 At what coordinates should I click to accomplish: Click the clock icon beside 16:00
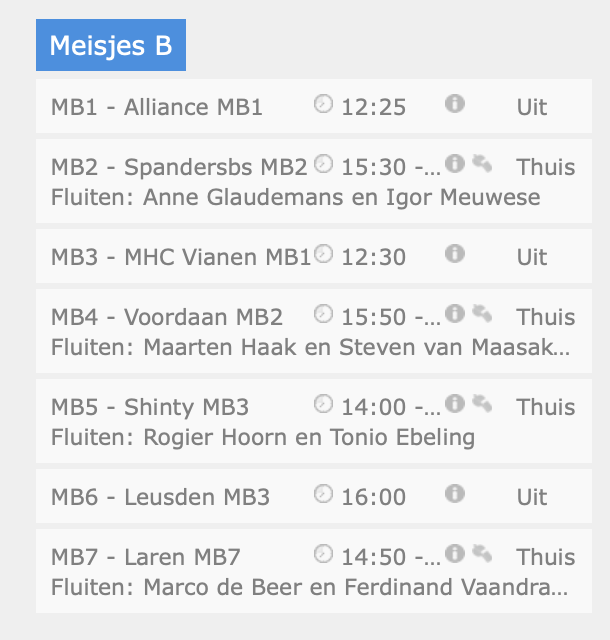323,493
